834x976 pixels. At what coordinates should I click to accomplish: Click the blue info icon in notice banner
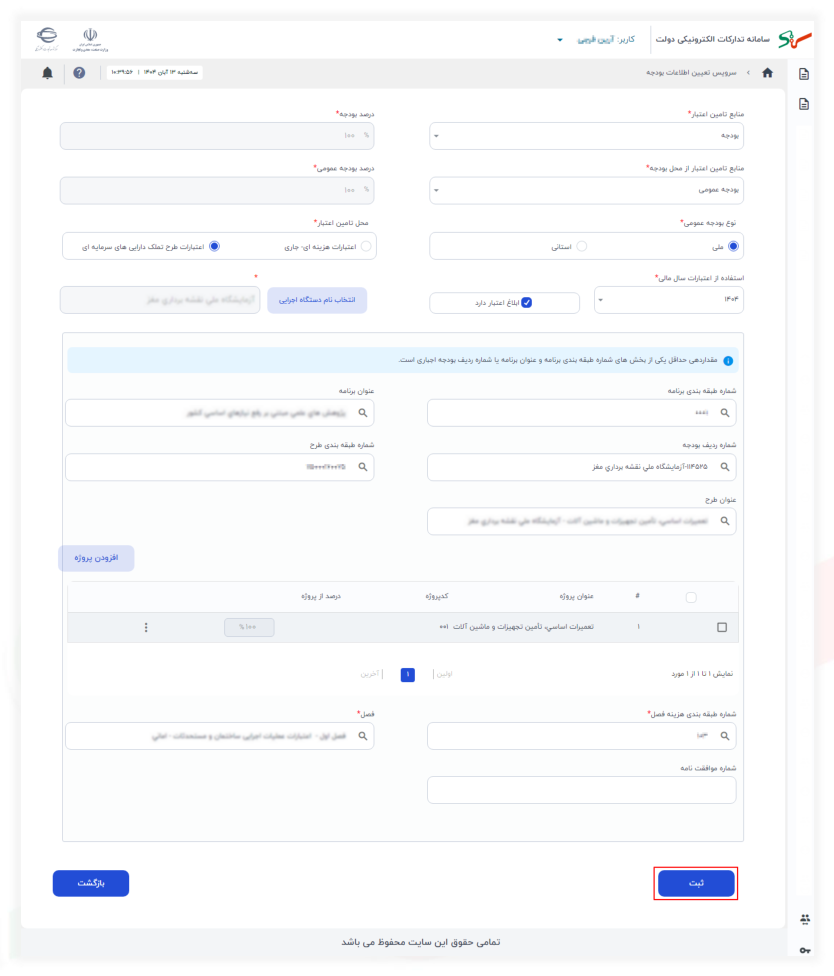(728, 361)
